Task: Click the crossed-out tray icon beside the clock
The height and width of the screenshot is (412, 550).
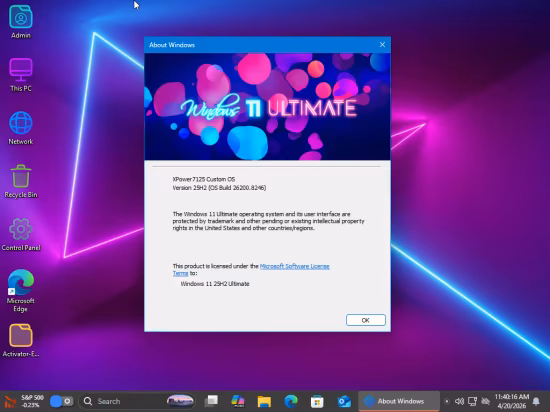Action: click(485, 401)
